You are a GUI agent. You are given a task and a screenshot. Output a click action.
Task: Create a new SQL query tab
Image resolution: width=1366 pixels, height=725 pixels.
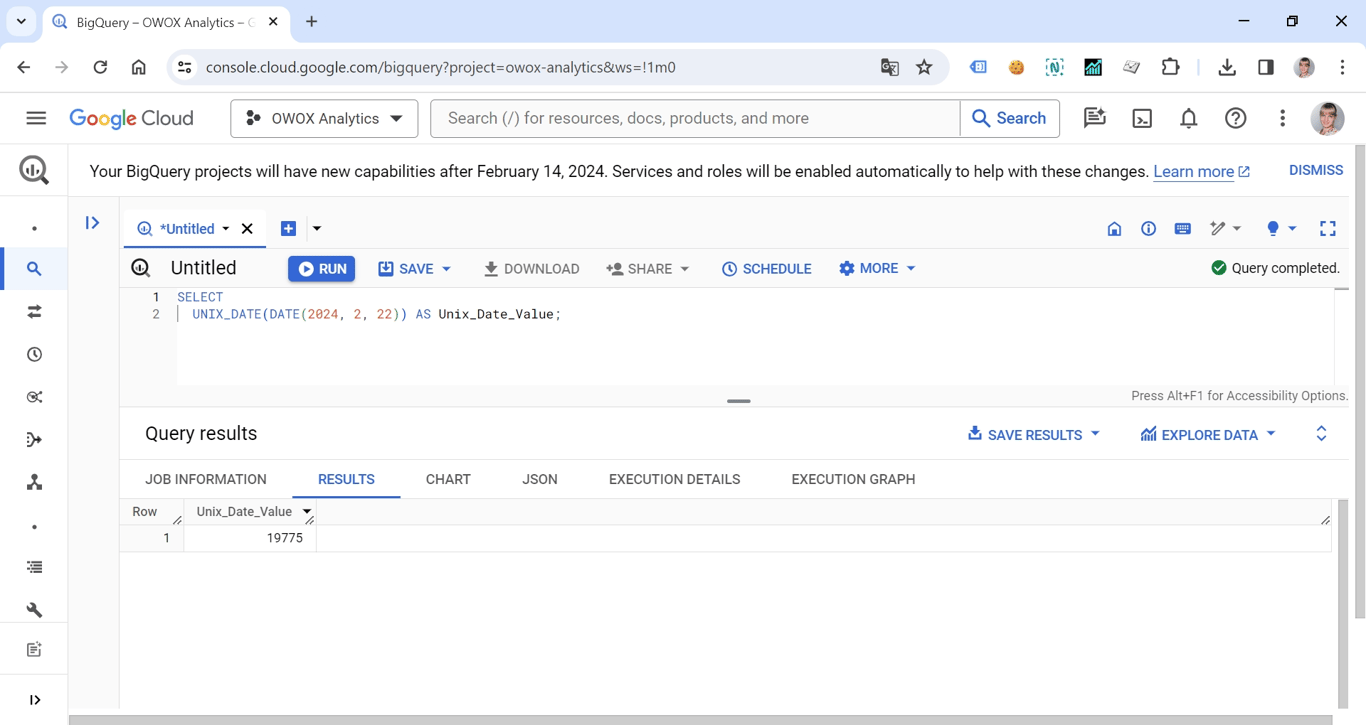click(288, 229)
